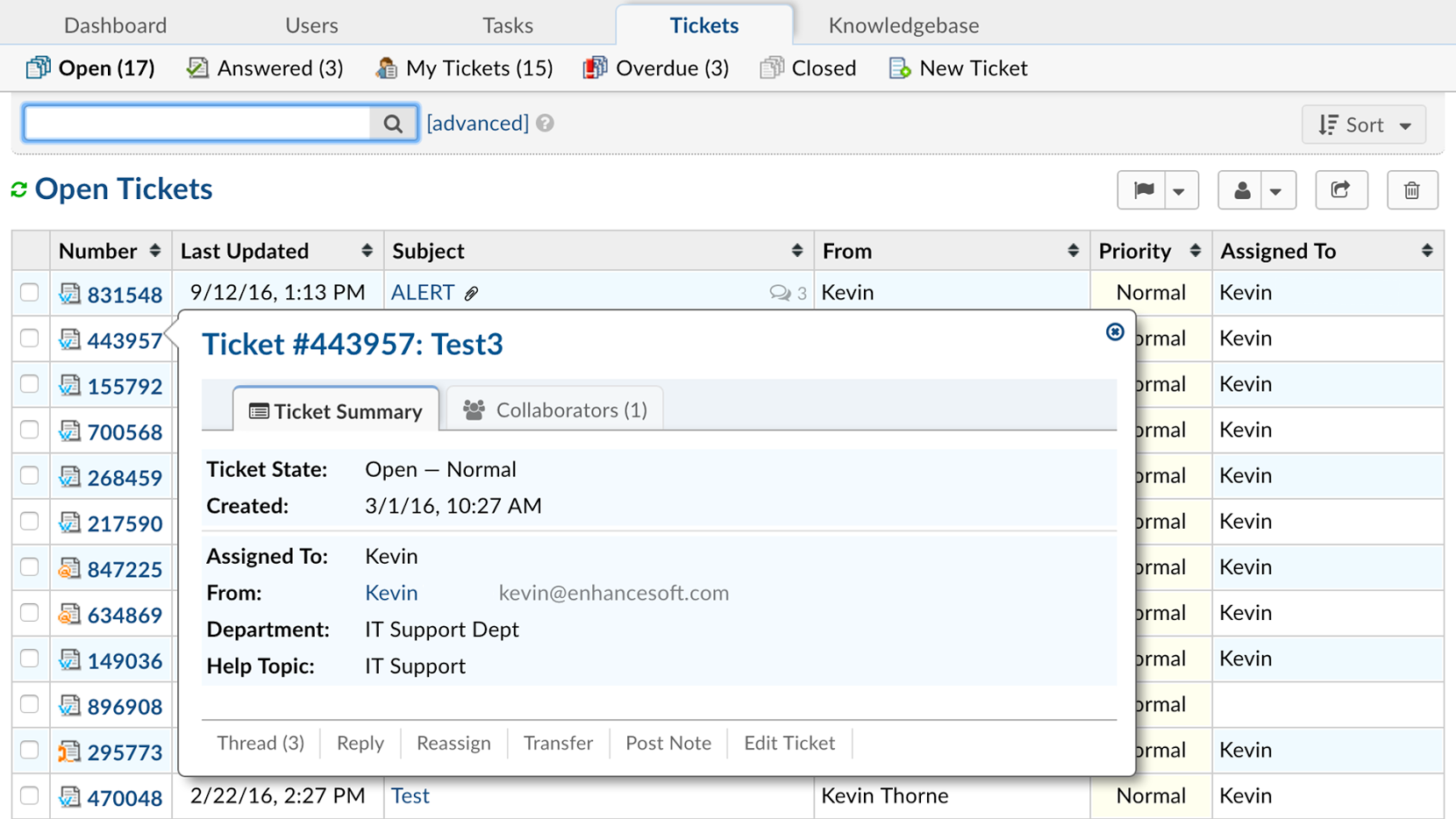Viewport: 1456px width, 819px height.
Task: Open the attachment paperclip on ALERT ticket
Action: click(472, 292)
